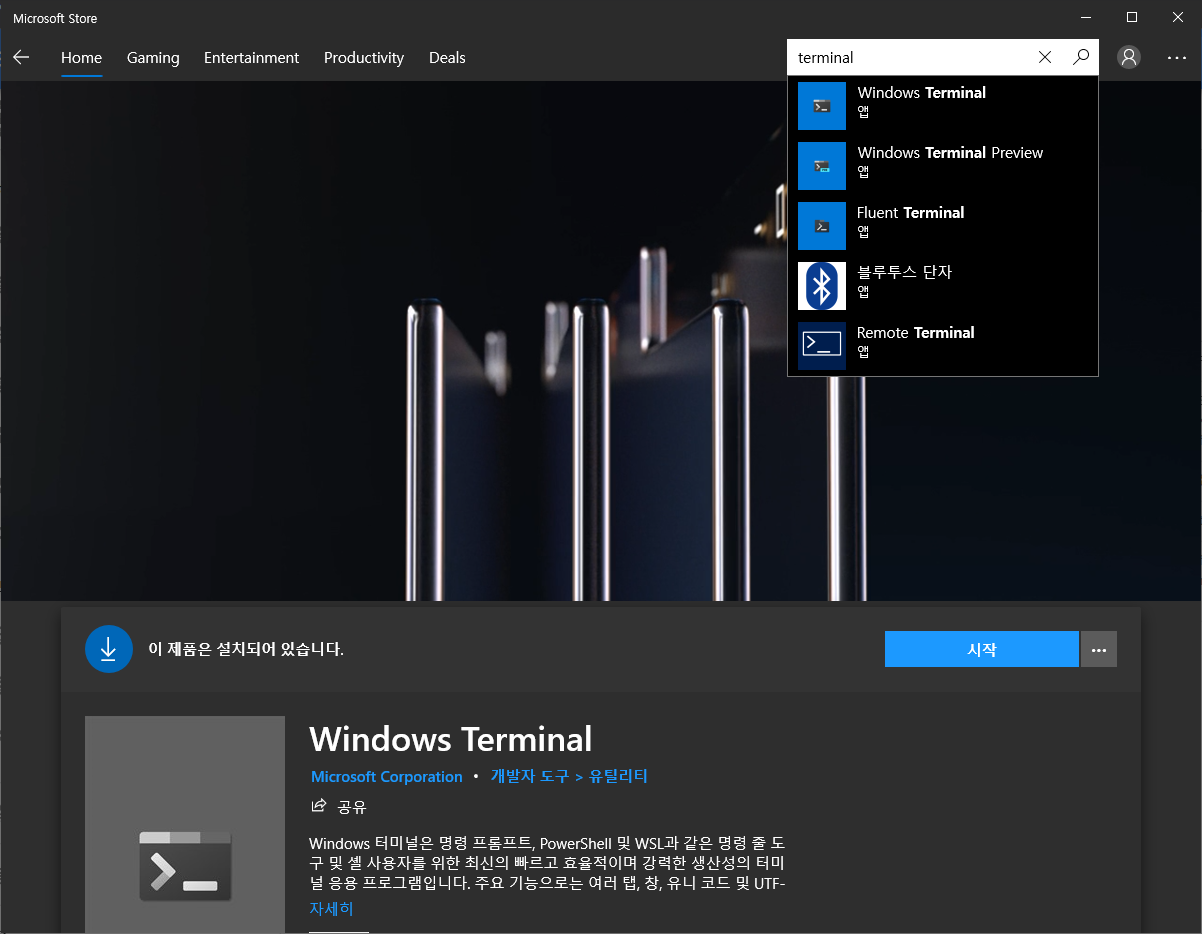Open the Microsoft Corporation publisher link
The image size is (1202, 934).
pyautogui.click(x=387, y=777)
